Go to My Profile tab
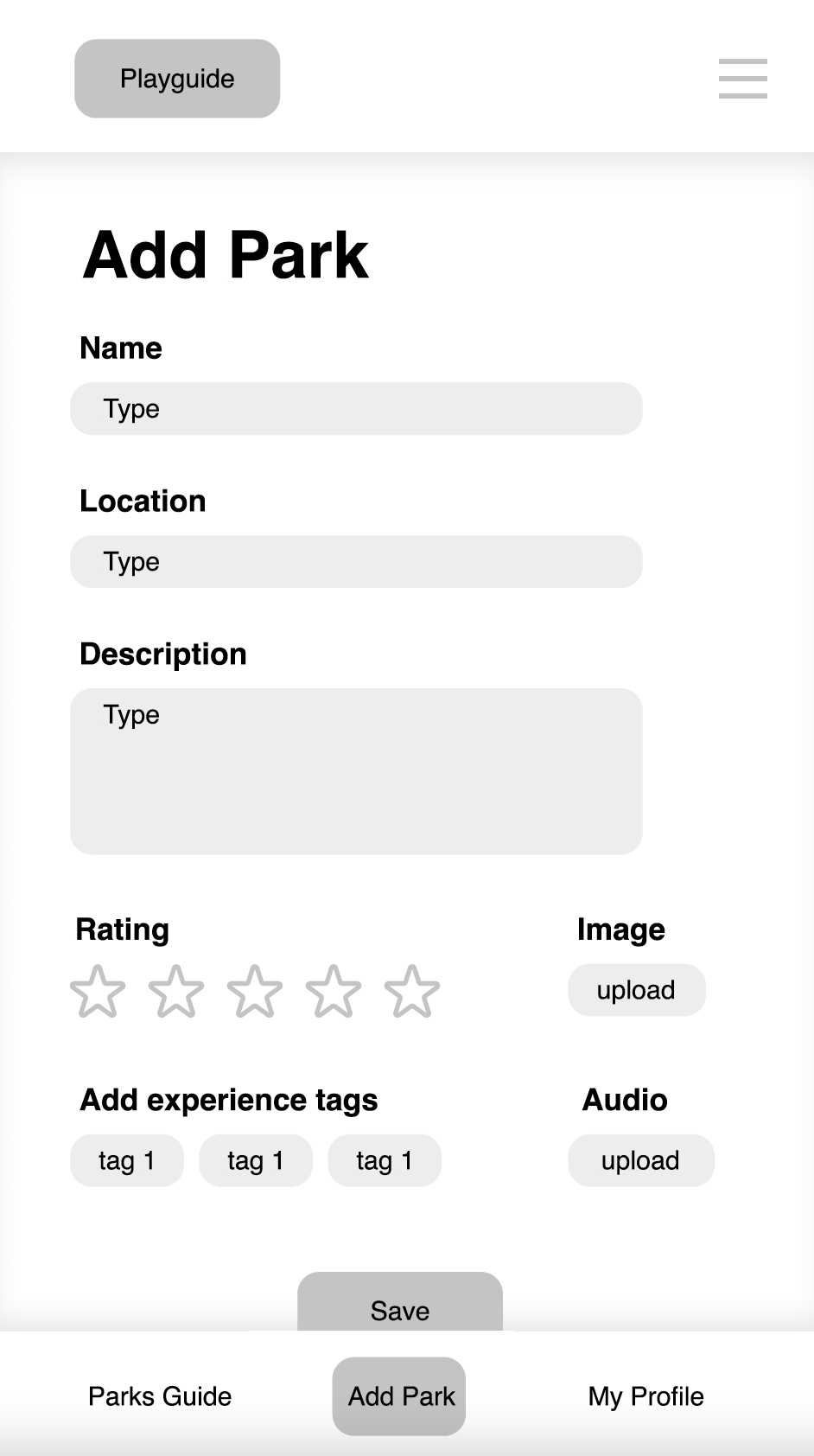The height and width of the screenshot is (1456, 814). pyautogui.click(x=645, y=1396)
